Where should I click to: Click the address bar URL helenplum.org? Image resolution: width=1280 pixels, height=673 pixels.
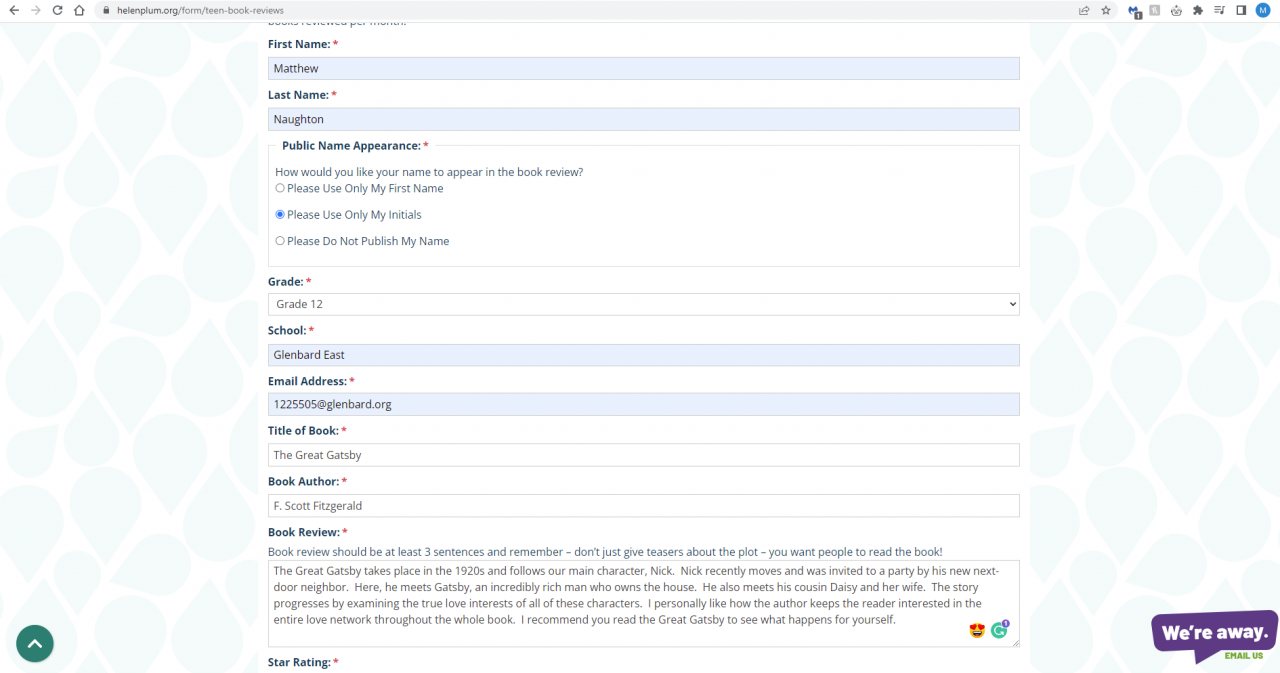point(200,10)
